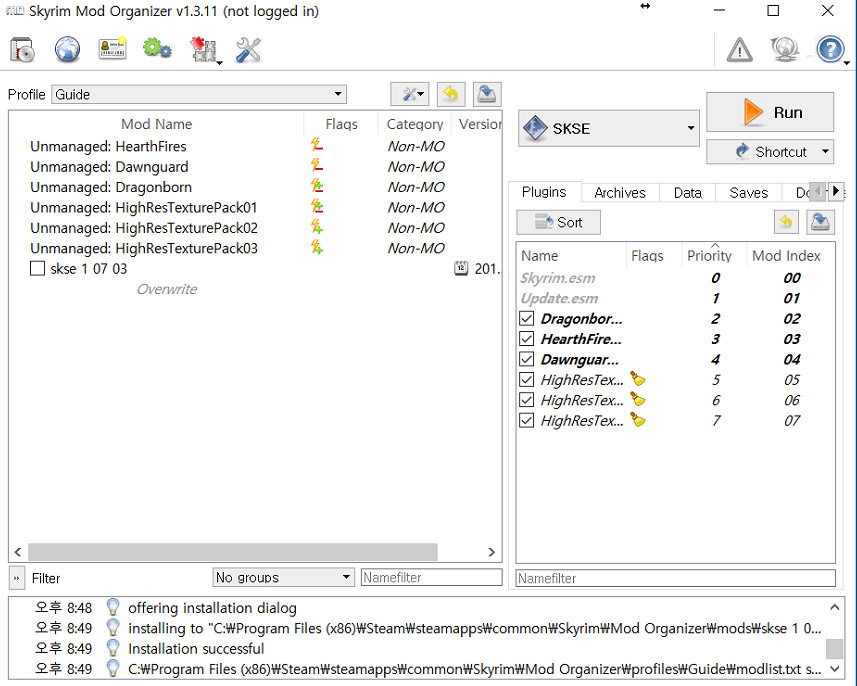Enable the skse 1 07 03 mod checkbox
Screen dimensions: 857x686
coord(37,268)
